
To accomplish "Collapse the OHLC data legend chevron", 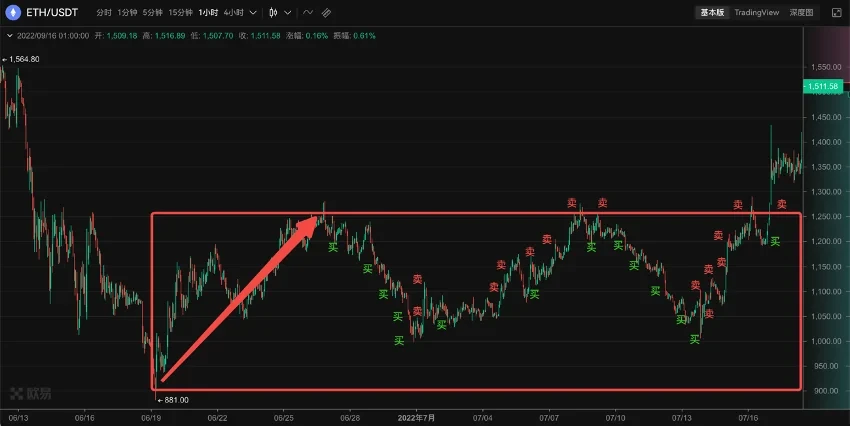I will (x=10, y=35).
